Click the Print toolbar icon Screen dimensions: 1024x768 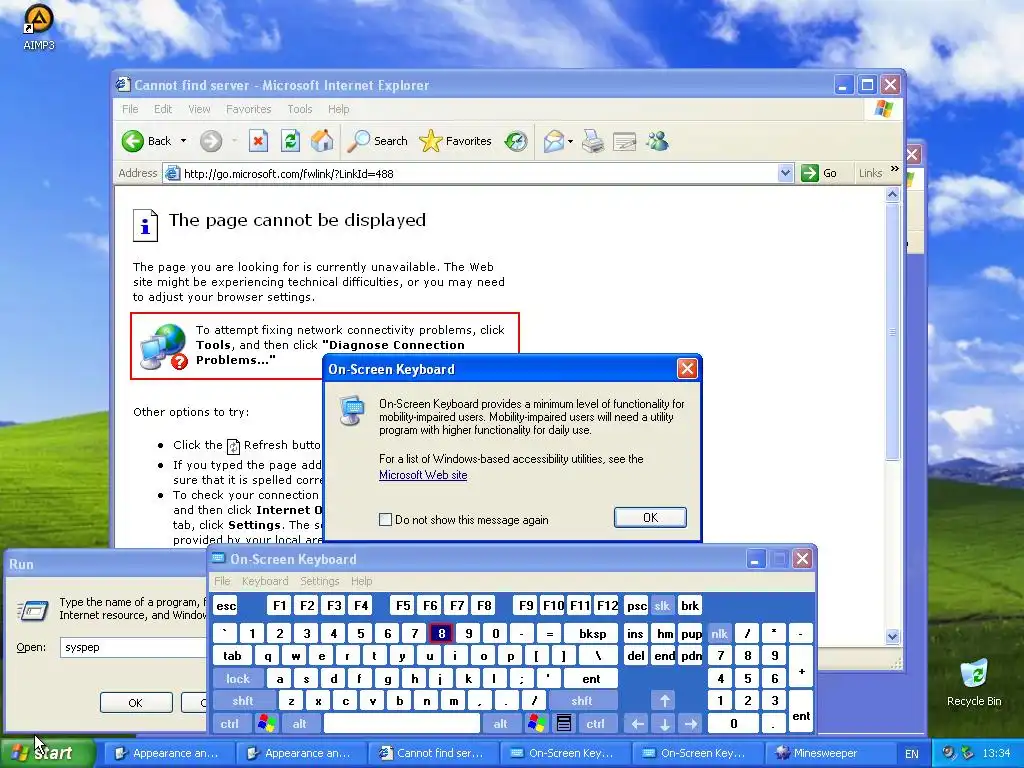[x=593, y=141]
